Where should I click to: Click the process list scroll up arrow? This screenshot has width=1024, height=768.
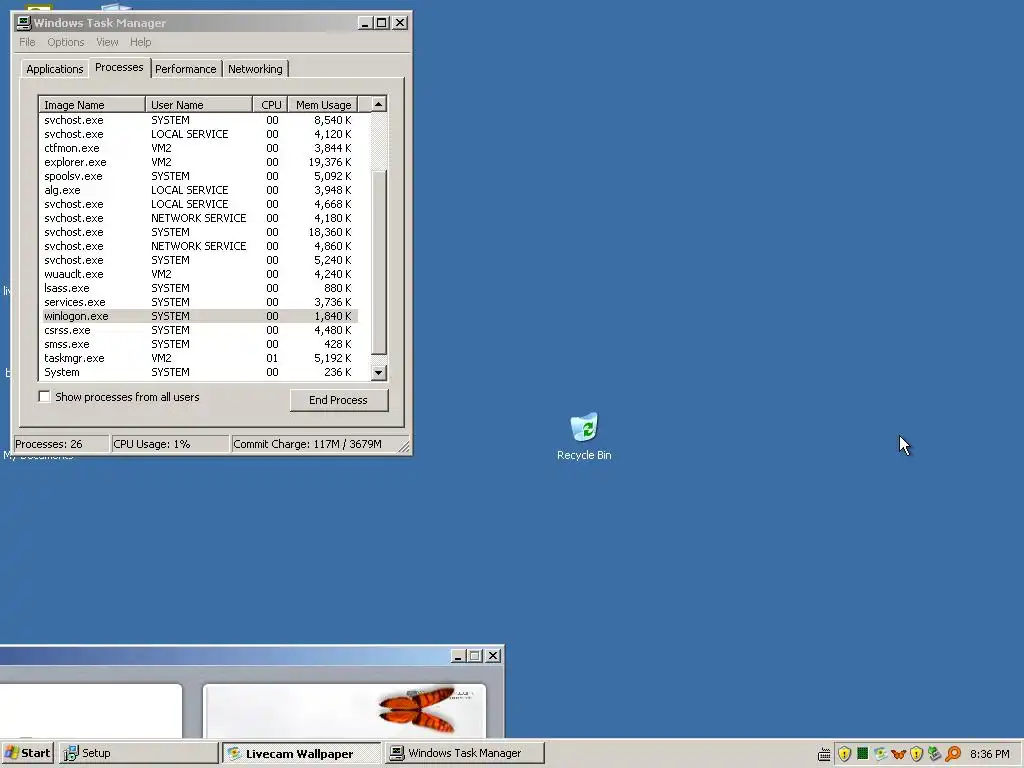379,104
